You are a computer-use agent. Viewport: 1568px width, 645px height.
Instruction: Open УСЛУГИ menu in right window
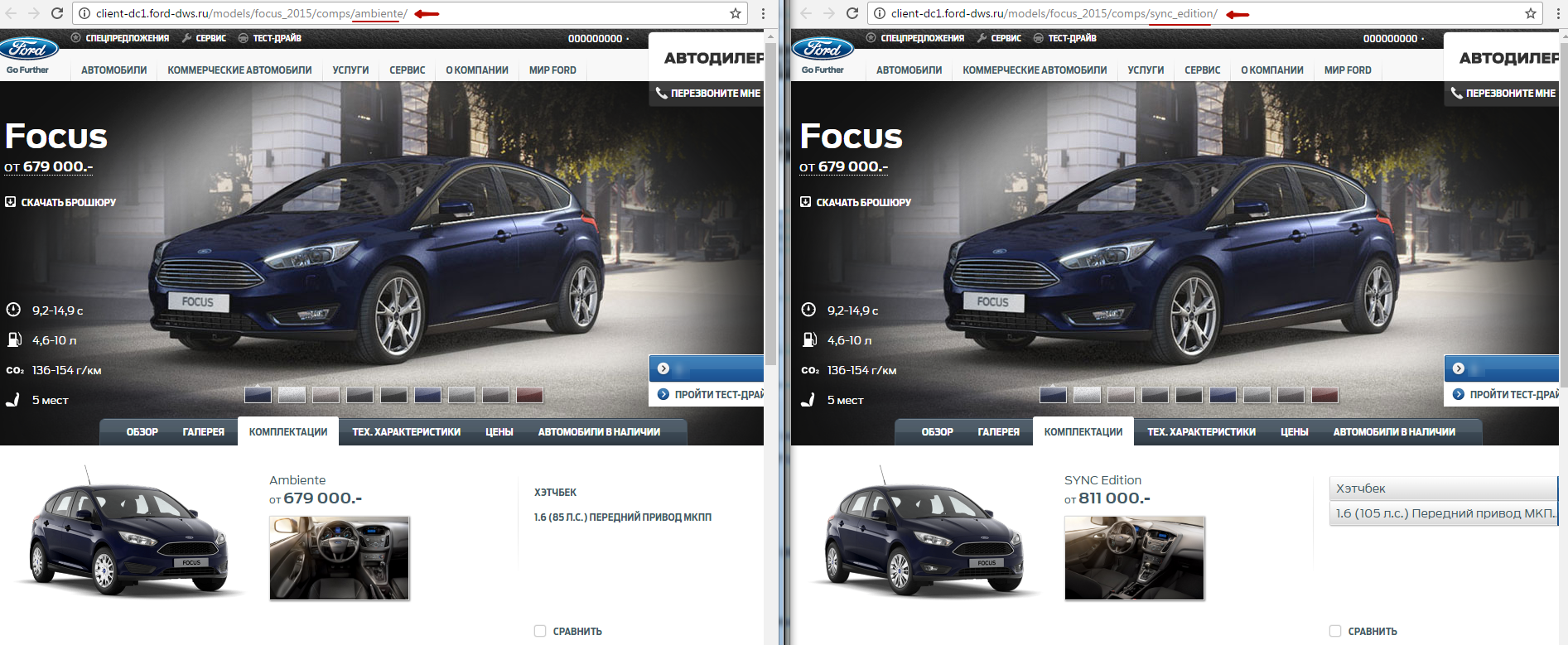[1146, 70]
